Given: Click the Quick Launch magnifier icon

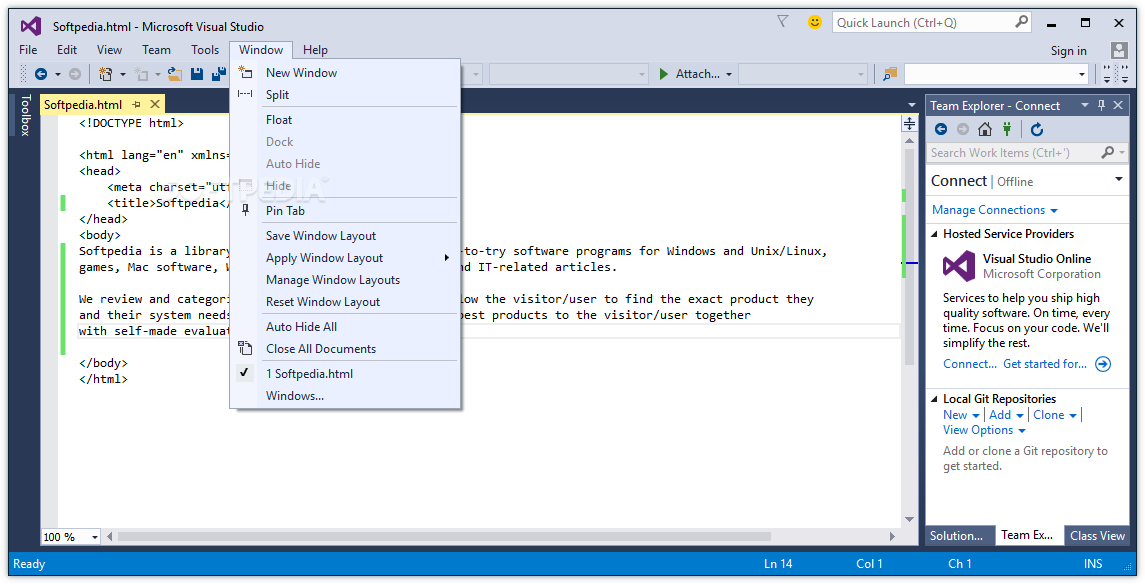Looking at the screenshot, I should click(1022, 22).
